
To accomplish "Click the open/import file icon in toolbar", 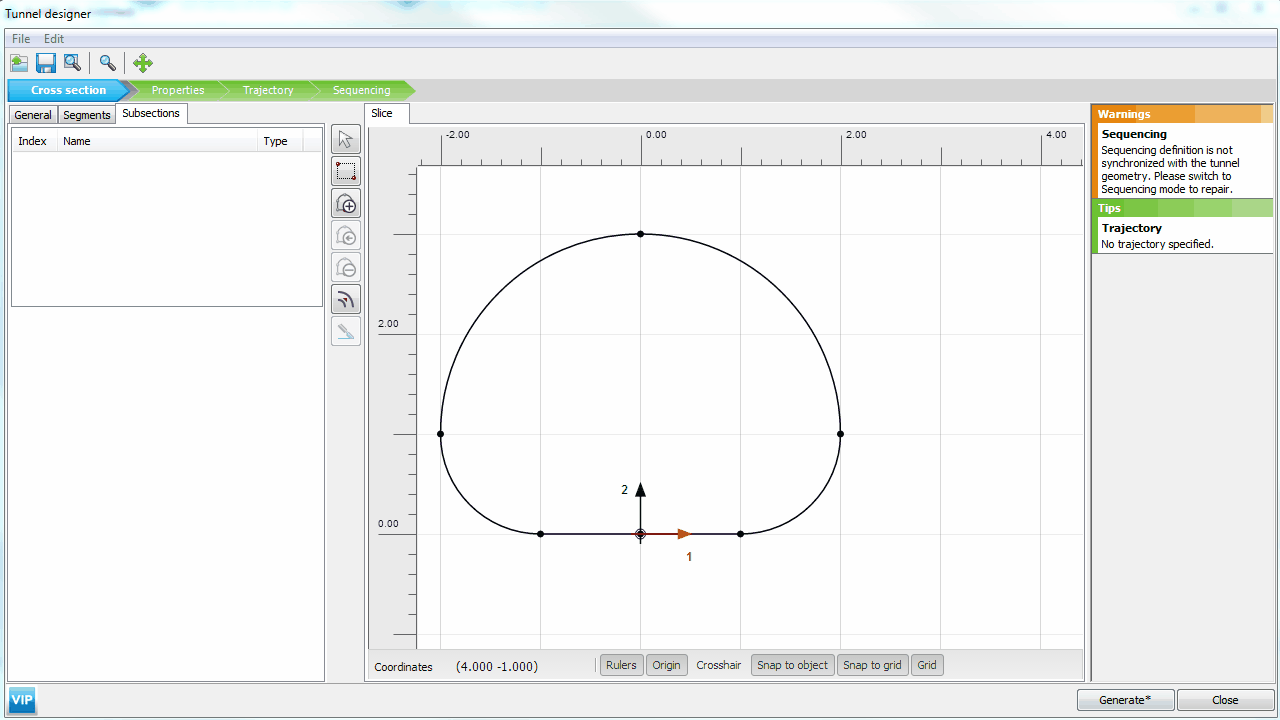I will pos(19,63).
